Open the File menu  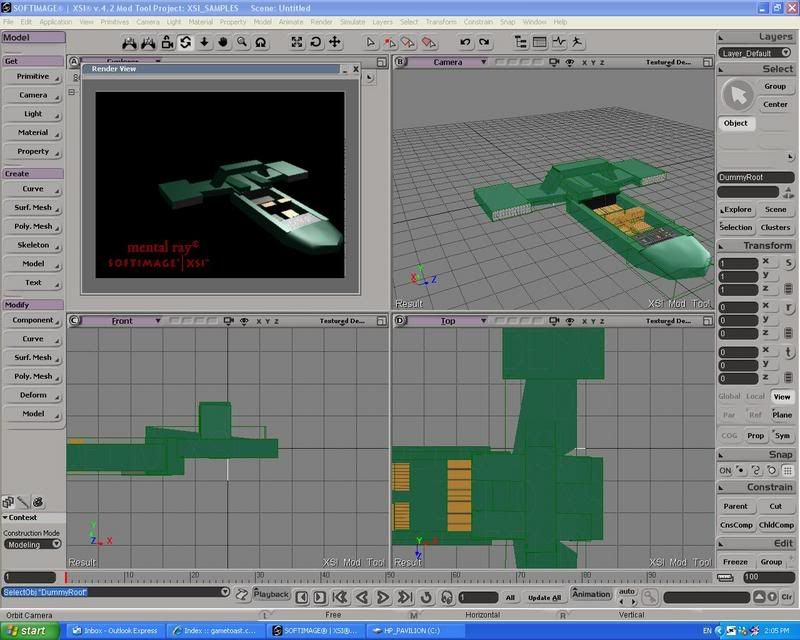click(x=8, y=22)
